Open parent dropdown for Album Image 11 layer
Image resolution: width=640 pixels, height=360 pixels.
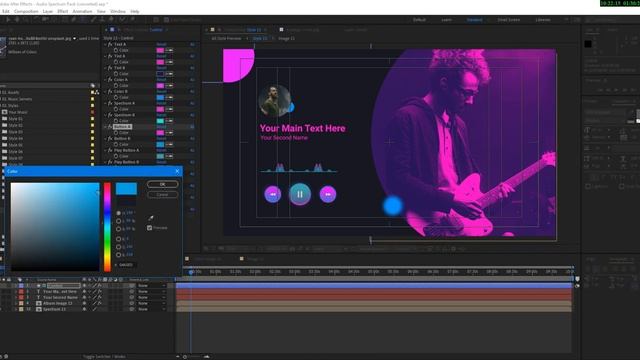[152, 303]
